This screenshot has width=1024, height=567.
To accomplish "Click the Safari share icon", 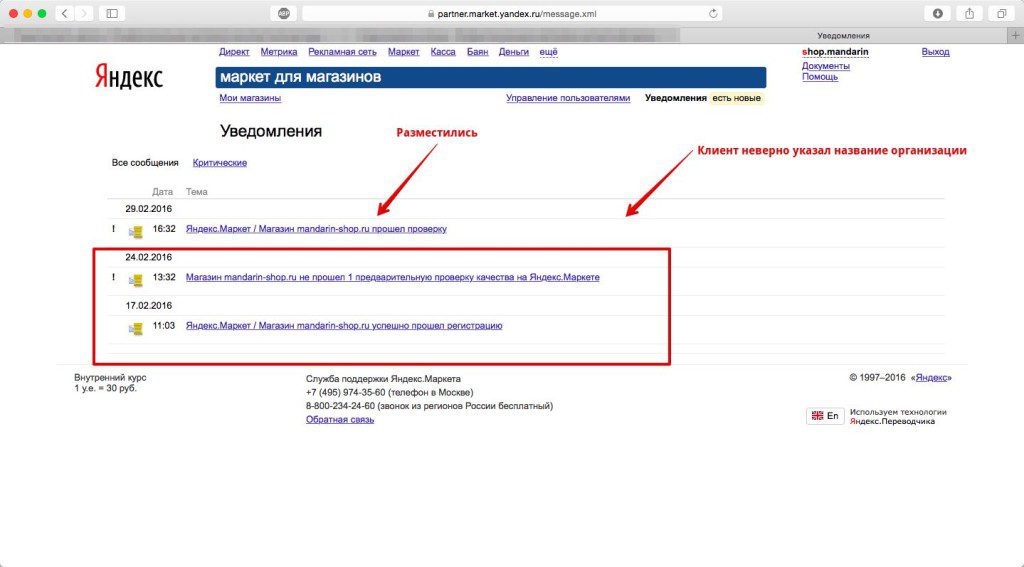I will click(969, 13).
